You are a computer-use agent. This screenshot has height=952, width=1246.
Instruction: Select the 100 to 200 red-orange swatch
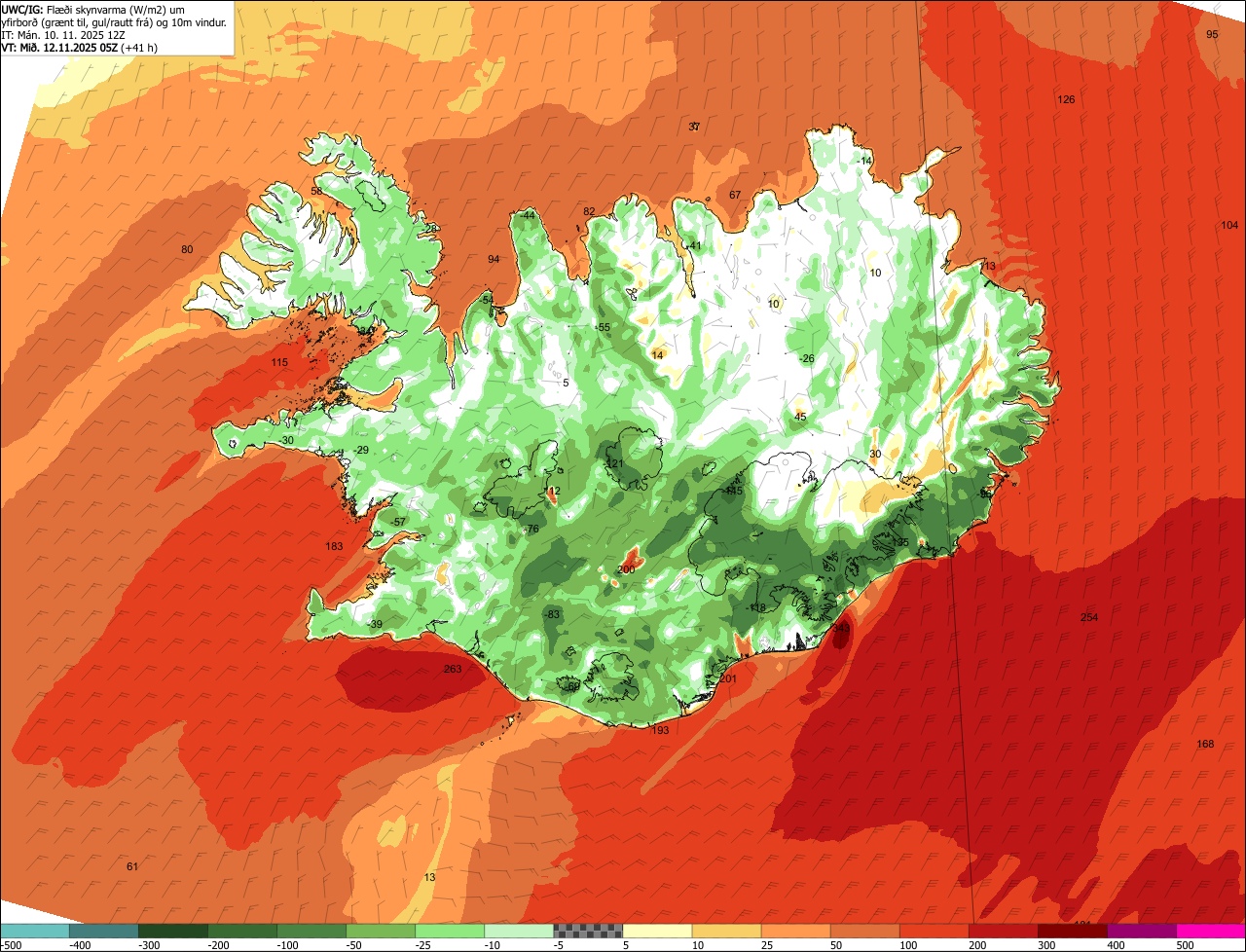pyautogui.click(x=934, y=931)
